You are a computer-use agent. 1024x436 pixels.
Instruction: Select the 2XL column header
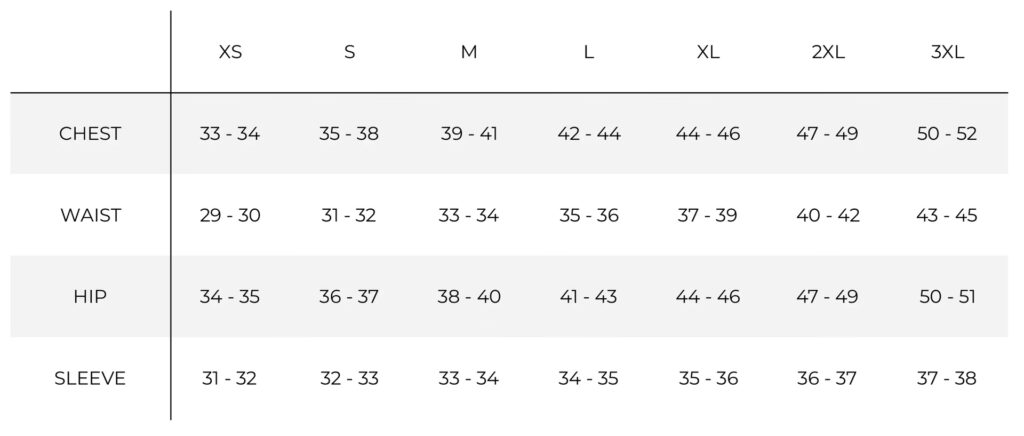(x=828, y=53)
